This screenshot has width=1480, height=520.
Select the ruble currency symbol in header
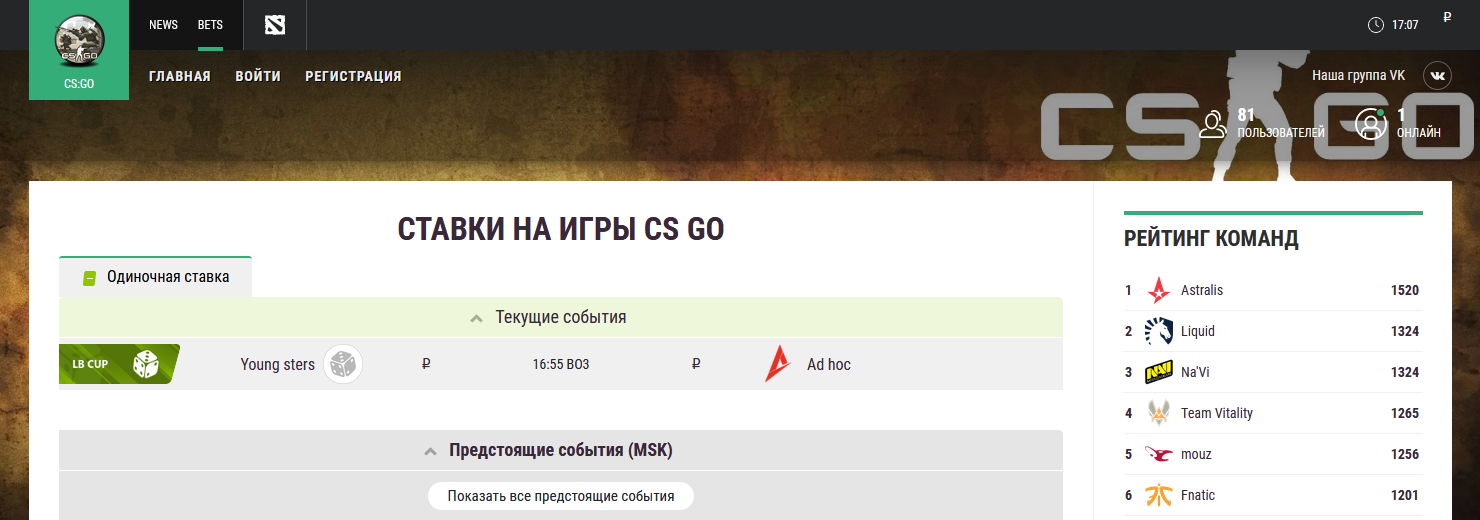click(x=1447, y=16)
